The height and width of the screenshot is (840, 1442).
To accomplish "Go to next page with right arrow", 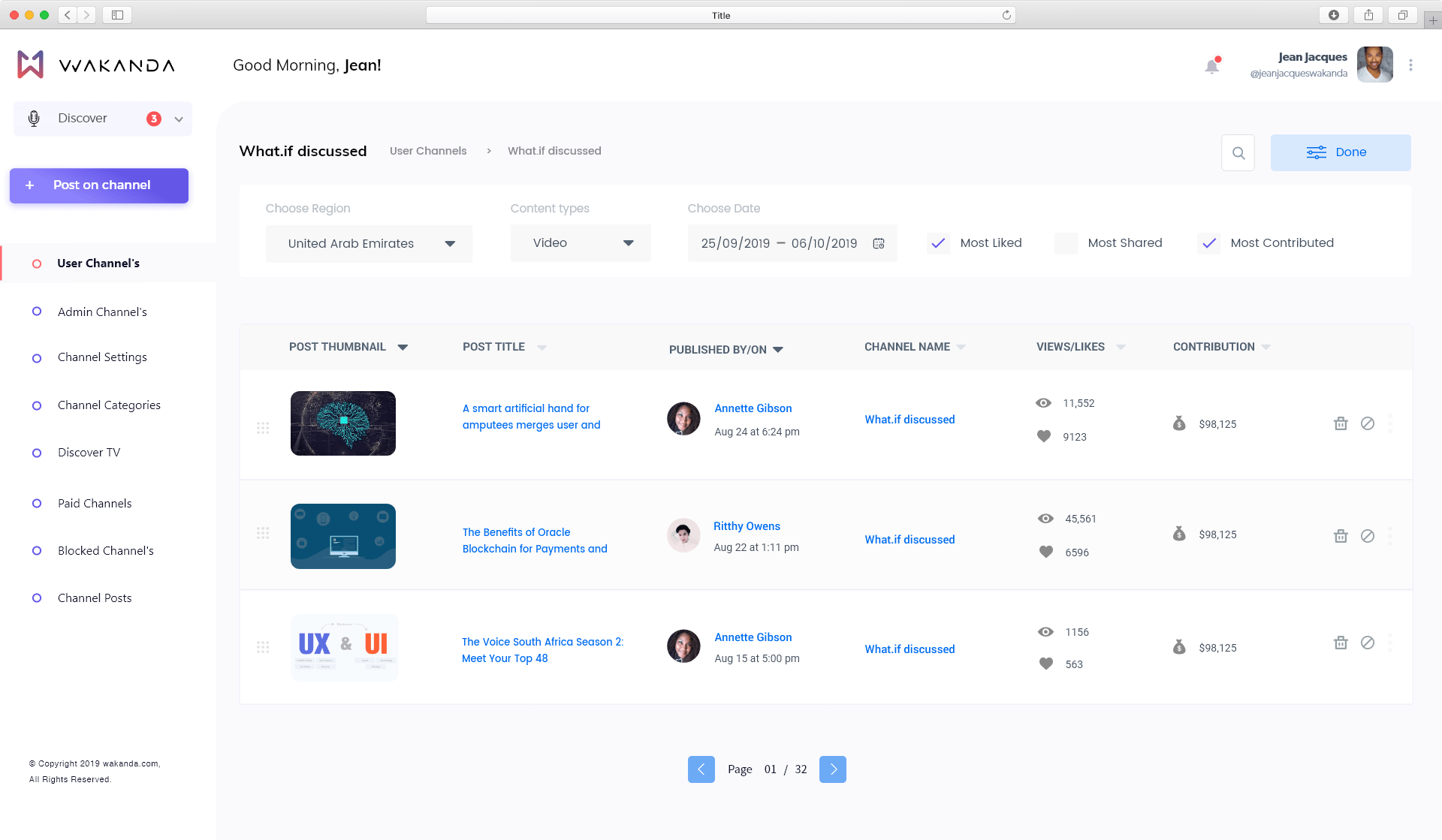I will 832,769.
